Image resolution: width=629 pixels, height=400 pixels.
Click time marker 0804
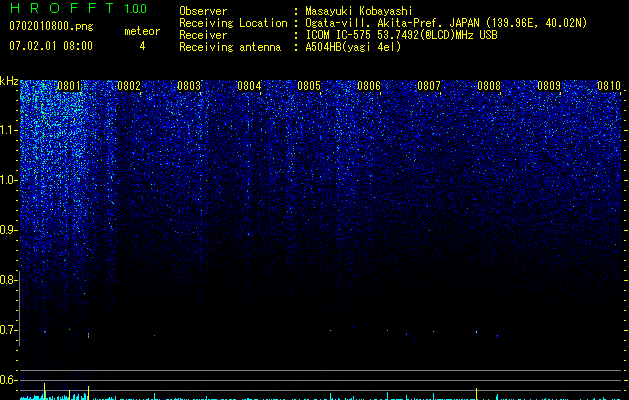click(x=249, y=85)
